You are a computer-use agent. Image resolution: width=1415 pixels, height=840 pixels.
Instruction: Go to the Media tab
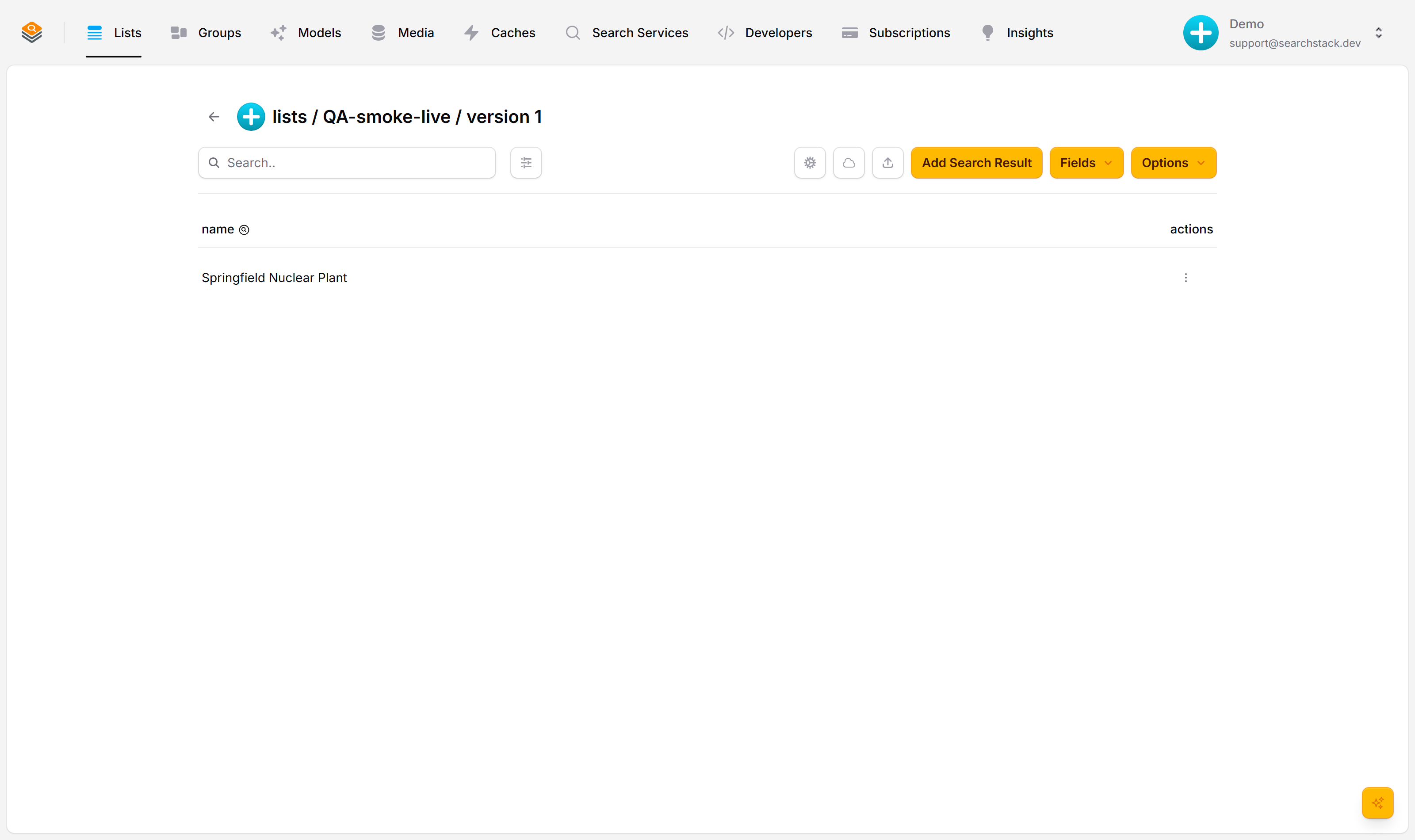[x=402, y=33]
